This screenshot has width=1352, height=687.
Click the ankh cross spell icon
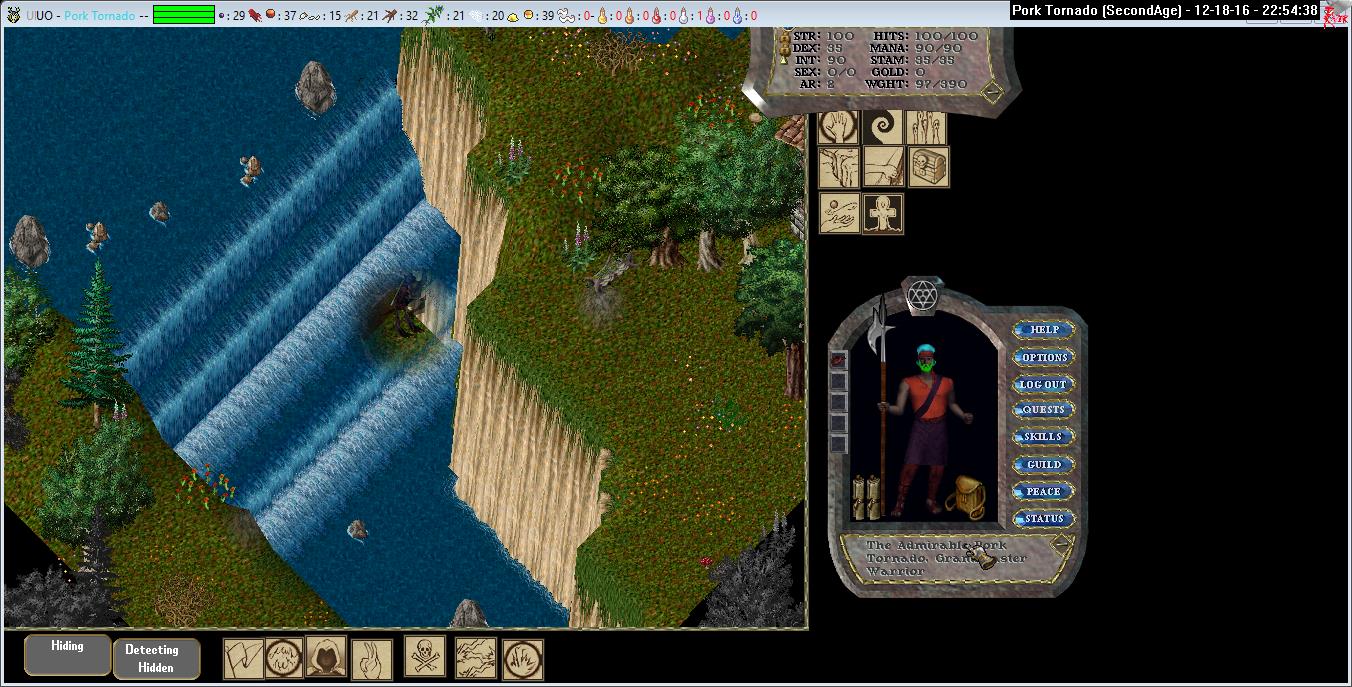[883, 213]
